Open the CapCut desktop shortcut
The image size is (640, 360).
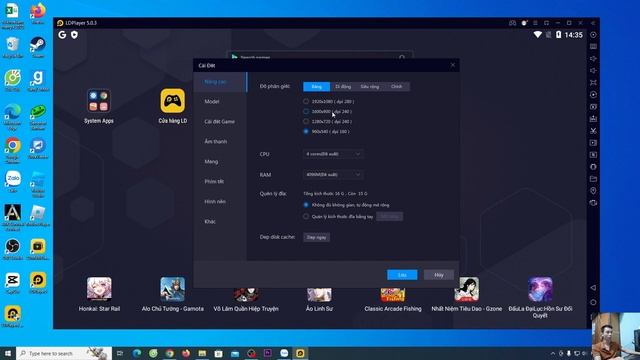point(13,282)
